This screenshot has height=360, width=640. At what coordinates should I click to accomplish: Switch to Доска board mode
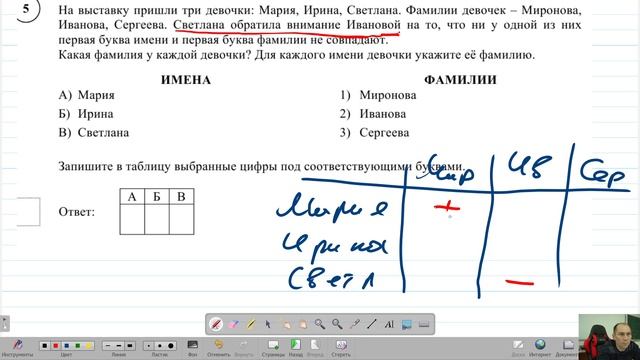pyautogui.click(x=518, y=348)
